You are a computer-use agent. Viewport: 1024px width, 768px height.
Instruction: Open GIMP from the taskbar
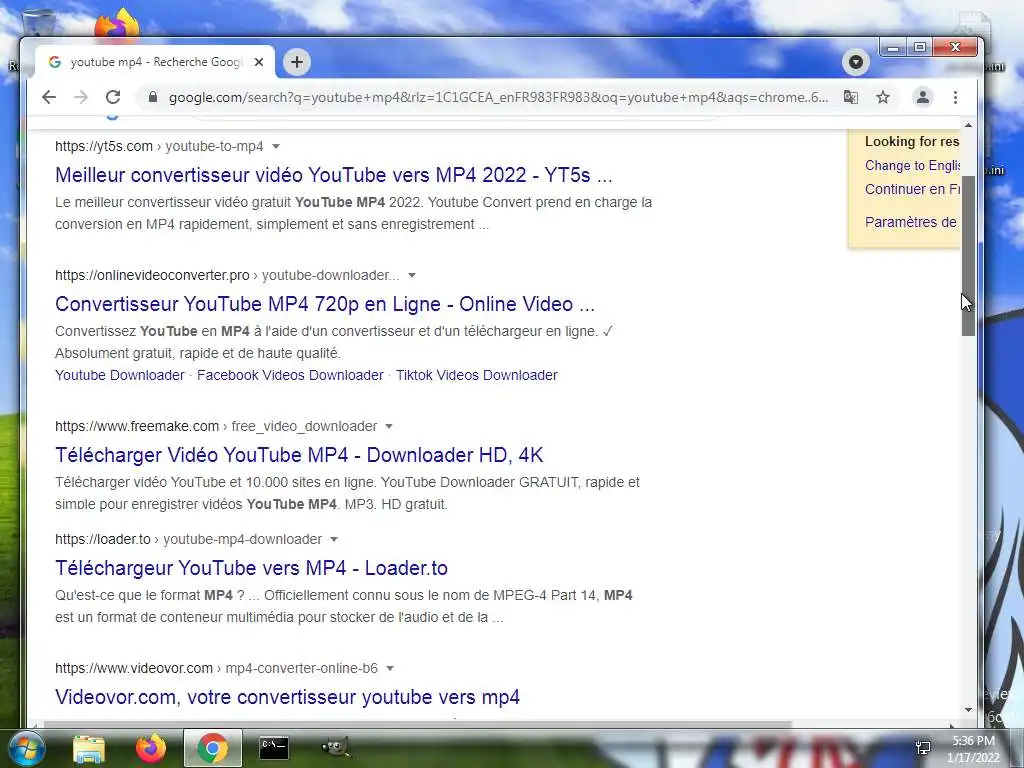click(335, 748)
